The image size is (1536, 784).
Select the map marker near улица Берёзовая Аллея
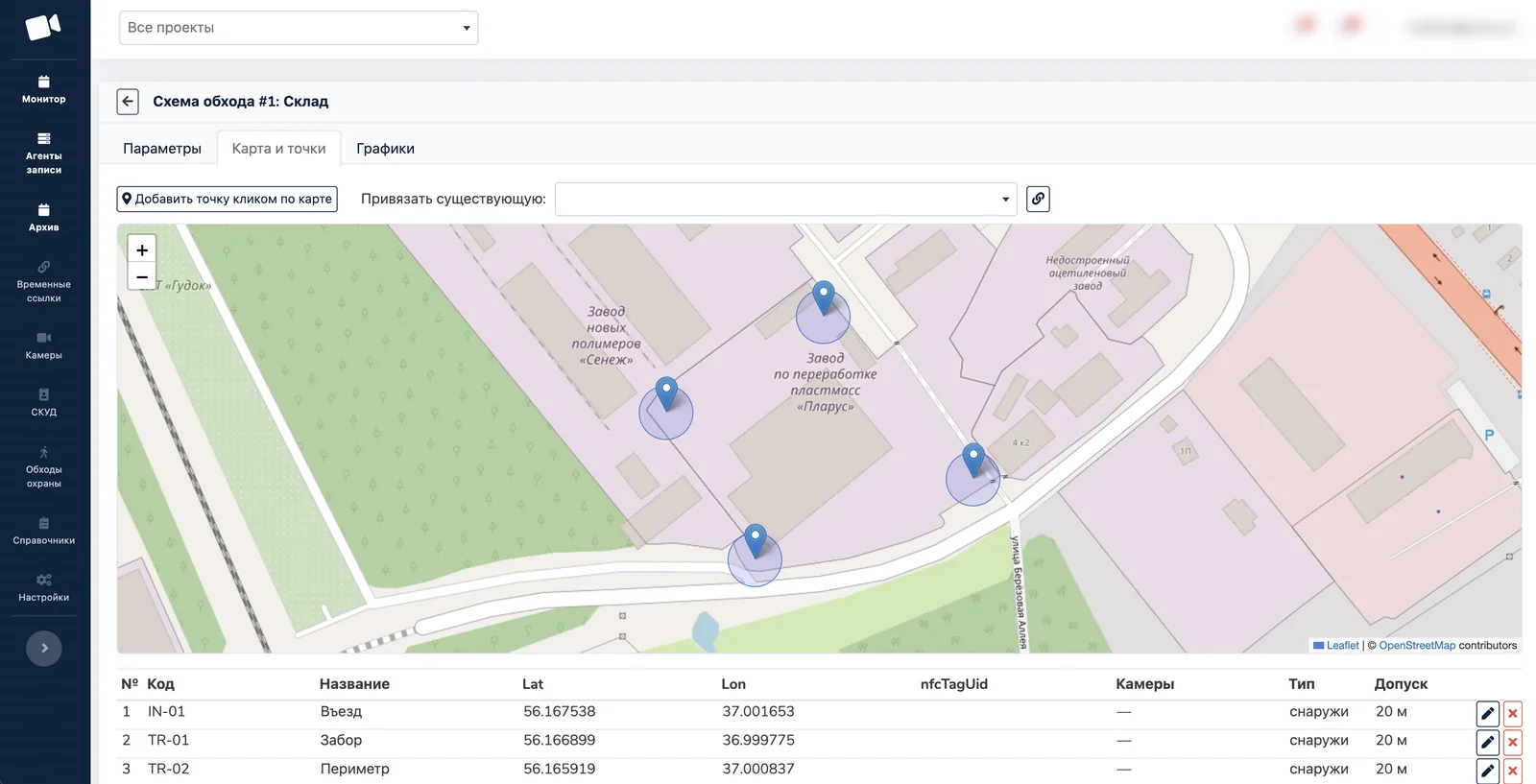coord(973,460)
